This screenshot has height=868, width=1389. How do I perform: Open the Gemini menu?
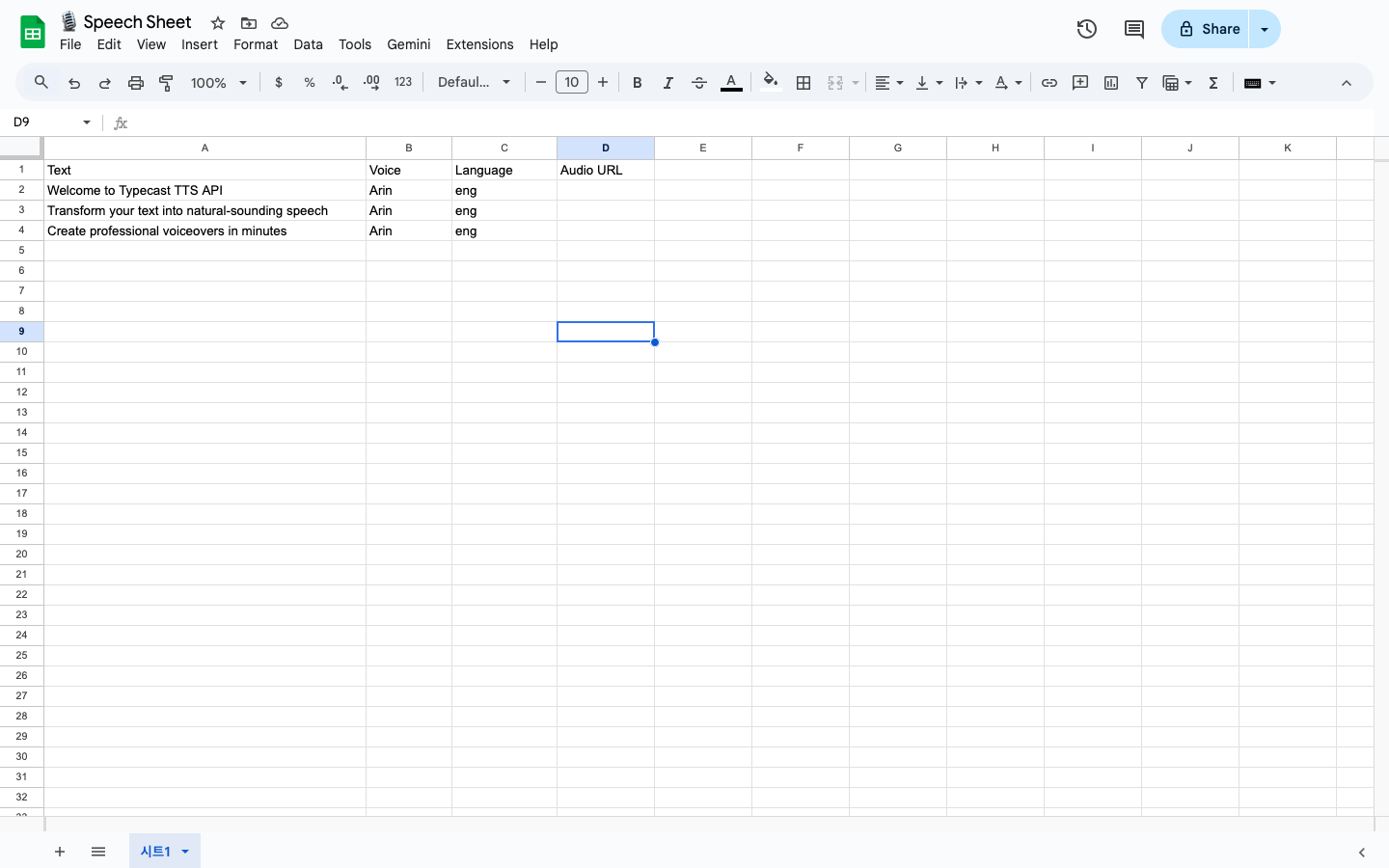(408, 44)
